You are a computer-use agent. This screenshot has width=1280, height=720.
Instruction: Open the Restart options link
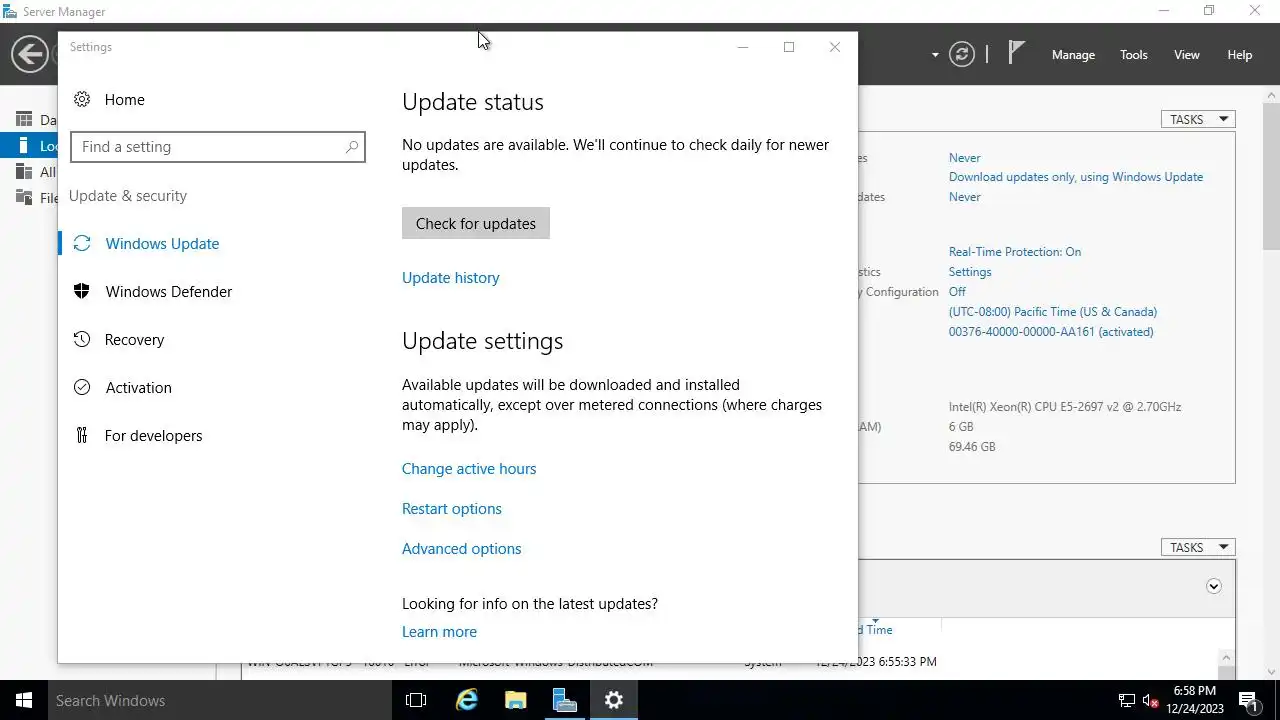pos(452,509)
